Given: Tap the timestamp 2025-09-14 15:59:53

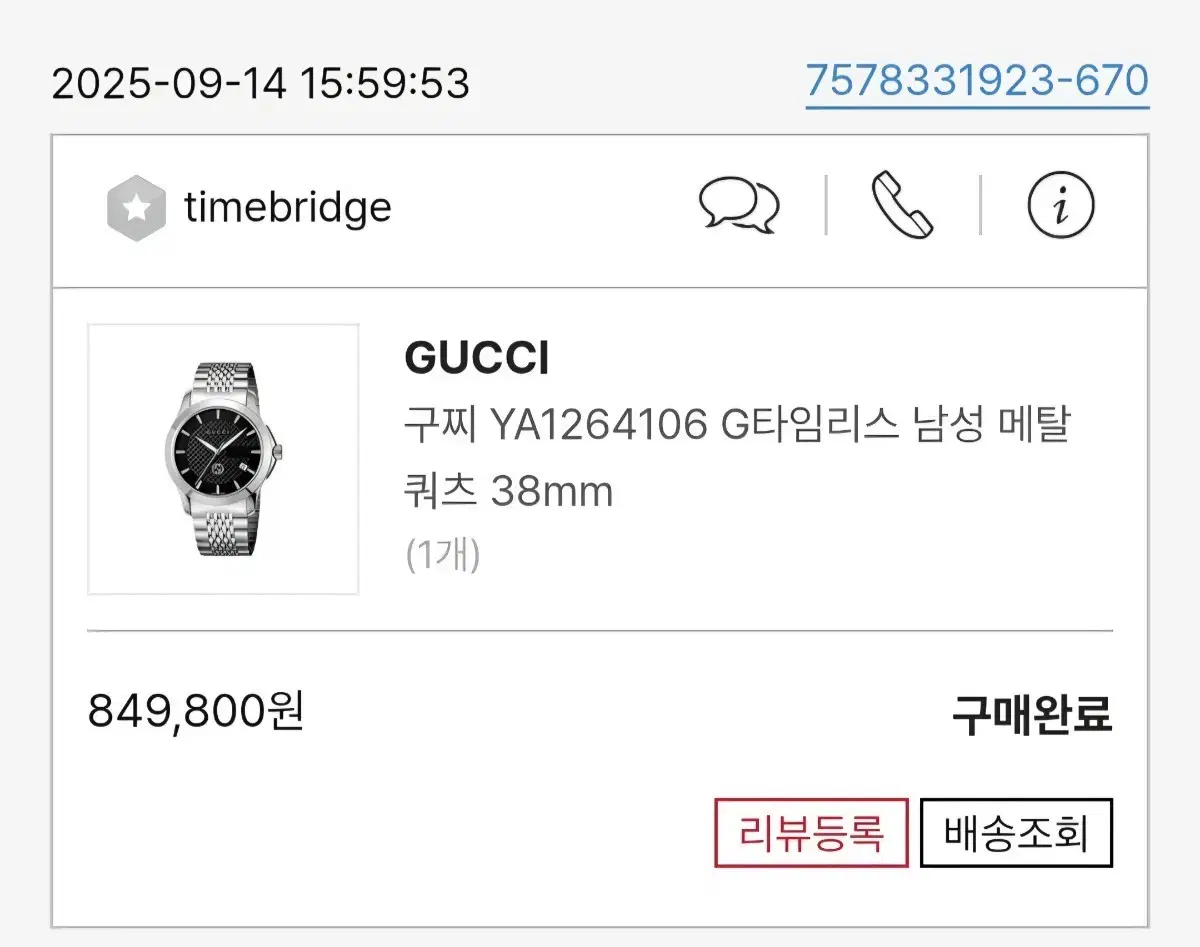Looking at the screenshot, I should coord(262,84).
